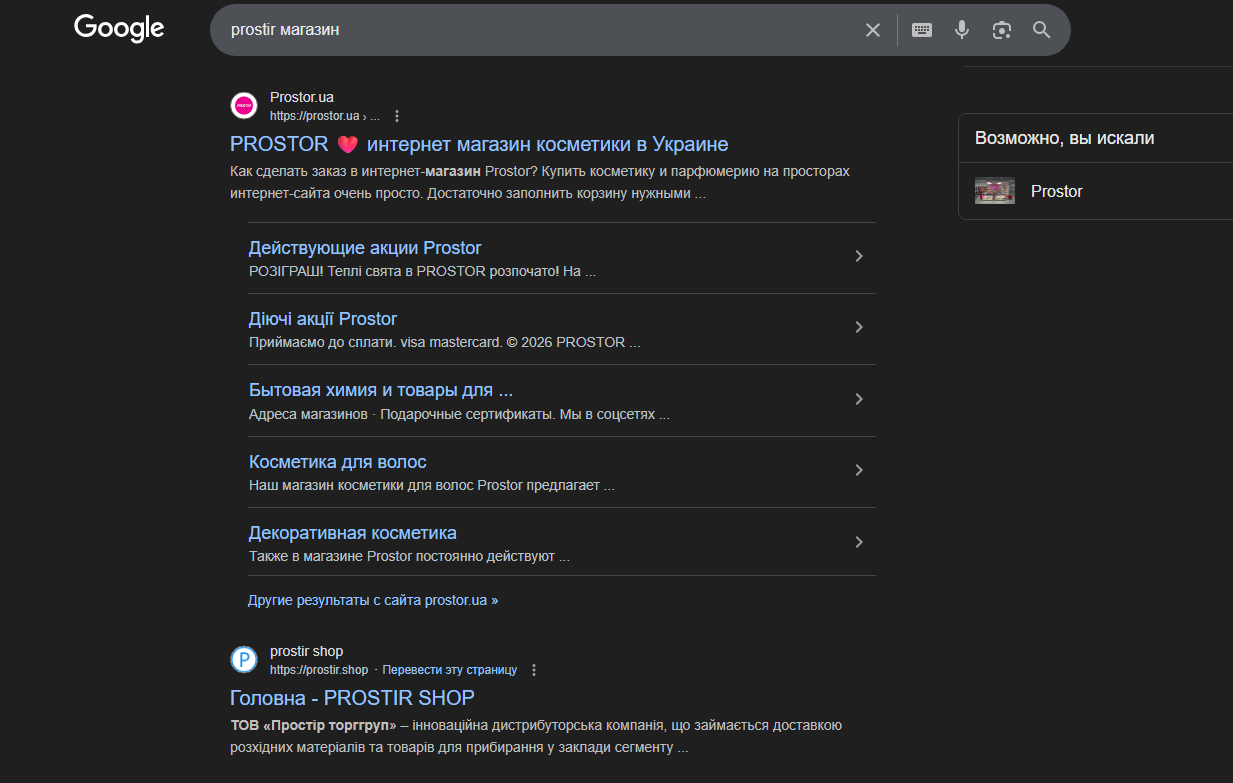Image resolution: width=1233 pixels, height=783 pixels.
Task: Click the prostir shop favicon
Action: click(x=244, y=659)
